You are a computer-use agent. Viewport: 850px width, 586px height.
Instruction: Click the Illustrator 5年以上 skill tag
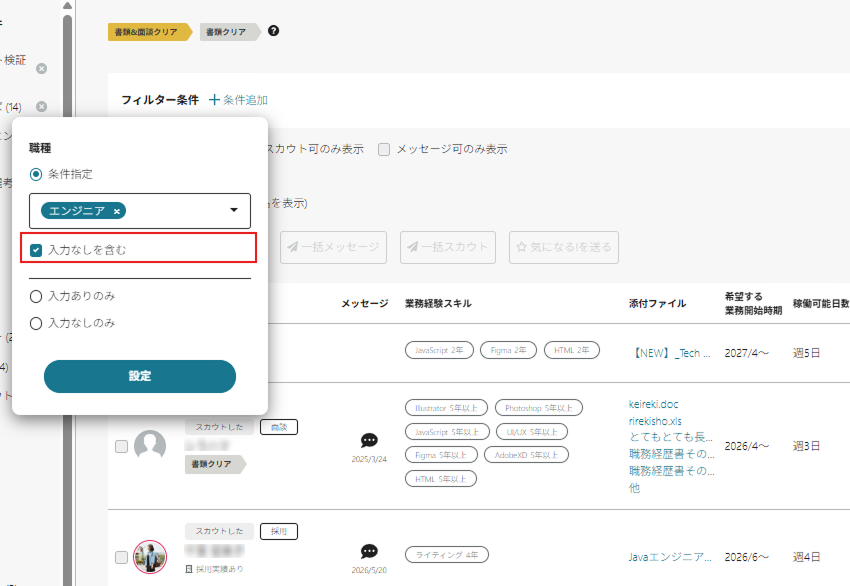pyautogui.click(x=446, y=408)
